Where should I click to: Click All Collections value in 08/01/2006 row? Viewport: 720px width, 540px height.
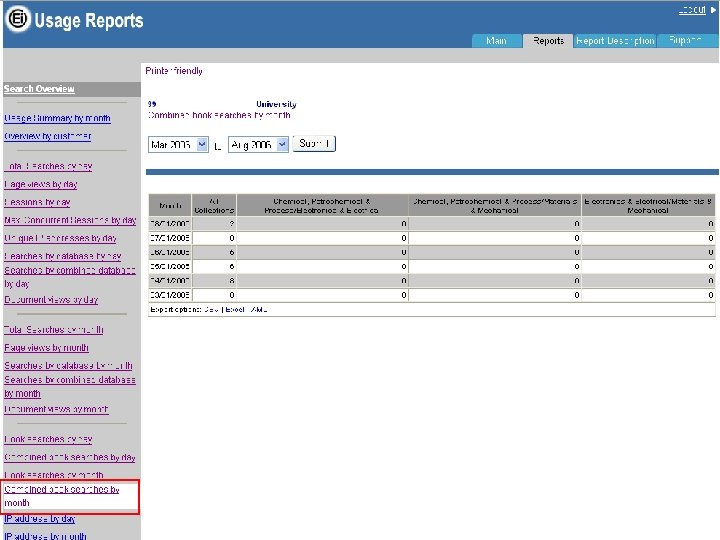(x=214, y=224)
